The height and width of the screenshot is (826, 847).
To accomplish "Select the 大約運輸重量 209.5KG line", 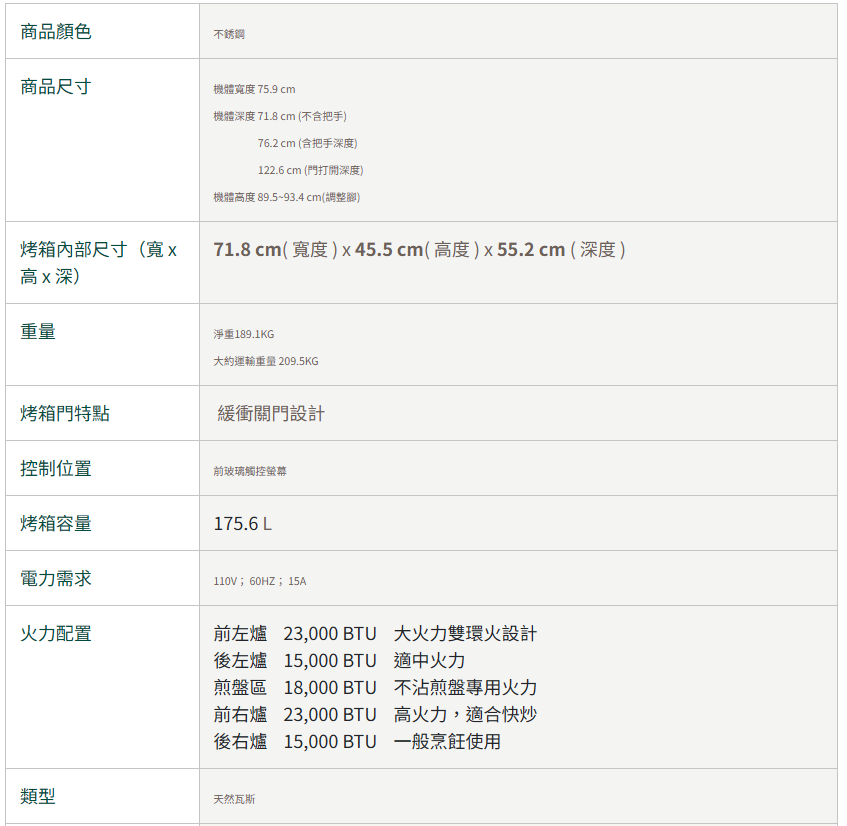I will [x=266, y=361].
